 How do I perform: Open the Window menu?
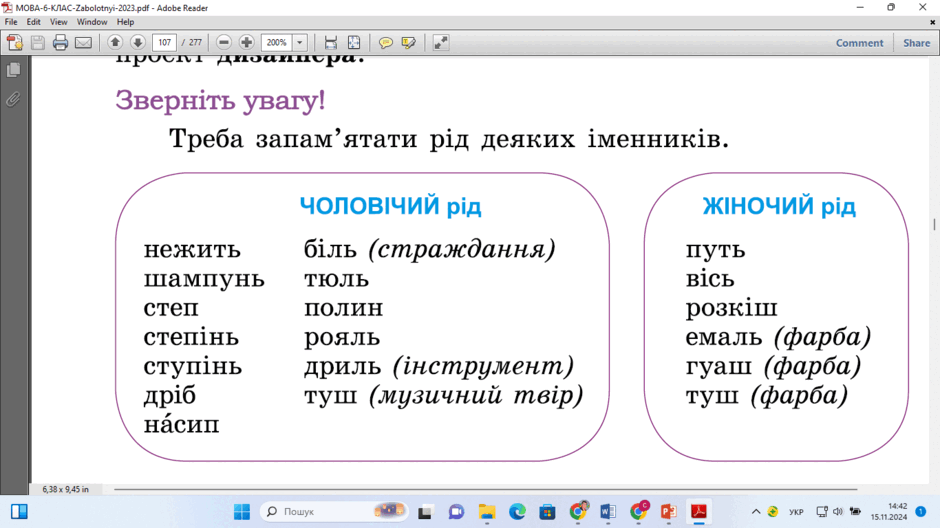[92, 22]
